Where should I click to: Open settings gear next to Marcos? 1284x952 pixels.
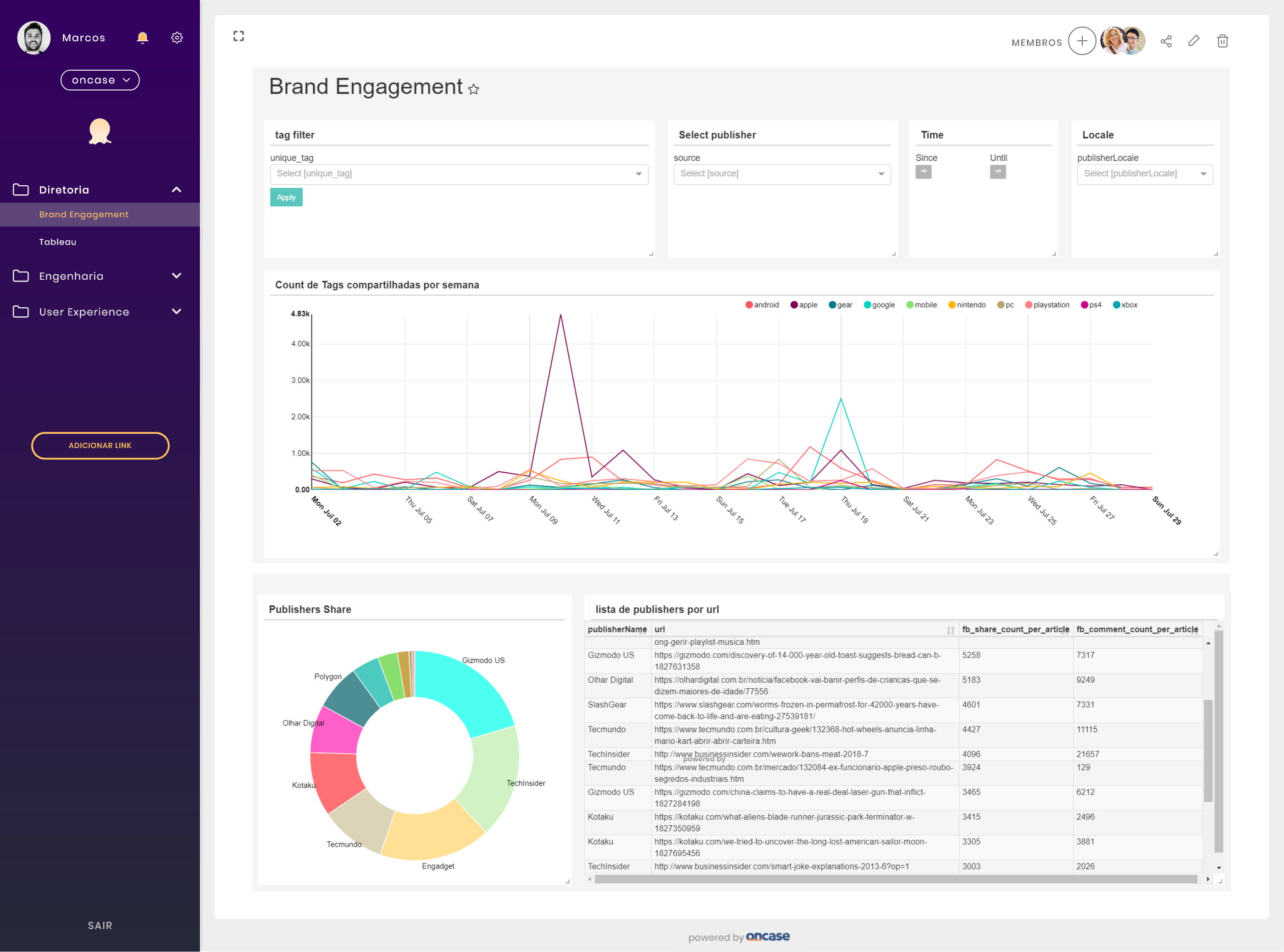pos(177,38)
